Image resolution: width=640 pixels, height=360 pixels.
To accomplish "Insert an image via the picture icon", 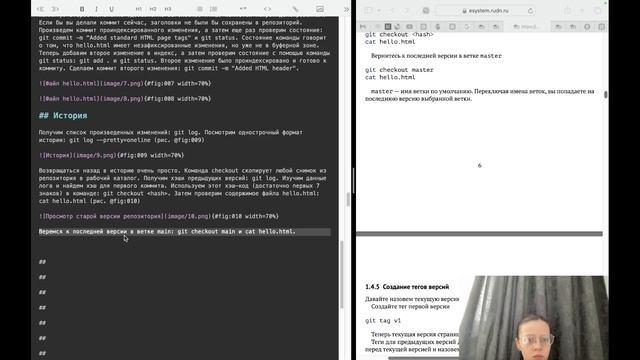I will (x=320, y=9).
